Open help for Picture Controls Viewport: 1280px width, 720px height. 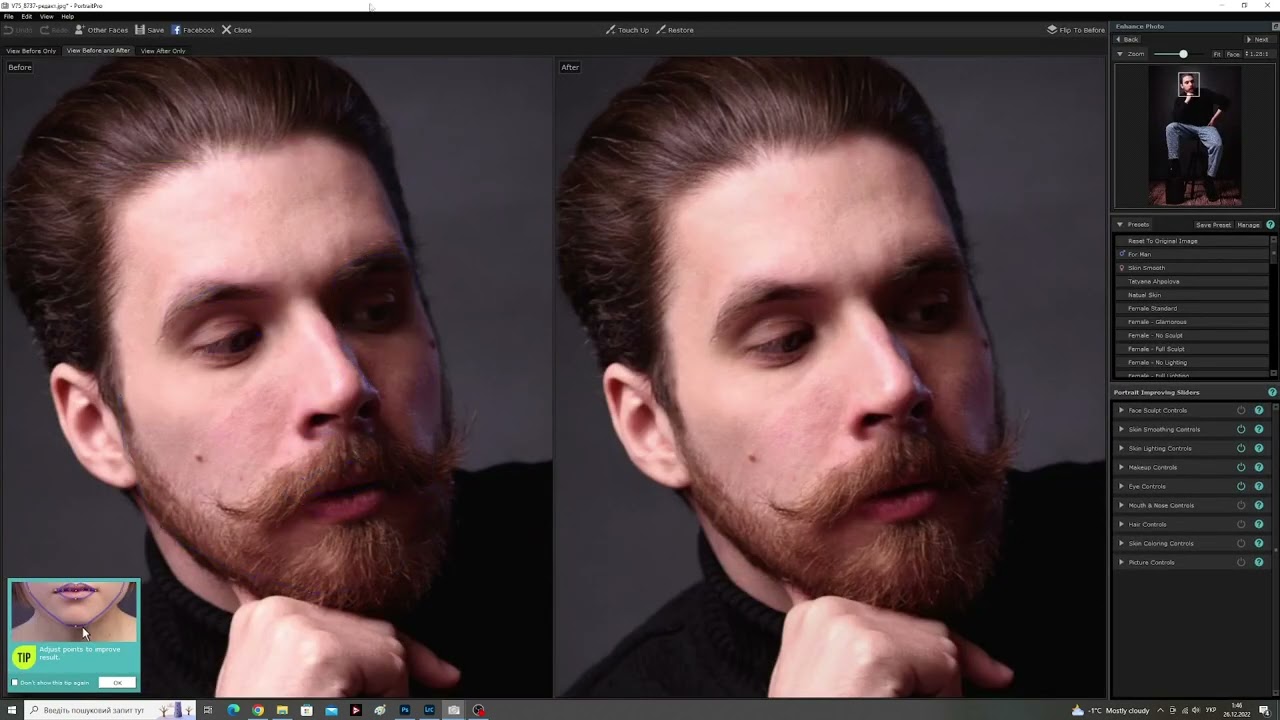(x=1259, y=562)
